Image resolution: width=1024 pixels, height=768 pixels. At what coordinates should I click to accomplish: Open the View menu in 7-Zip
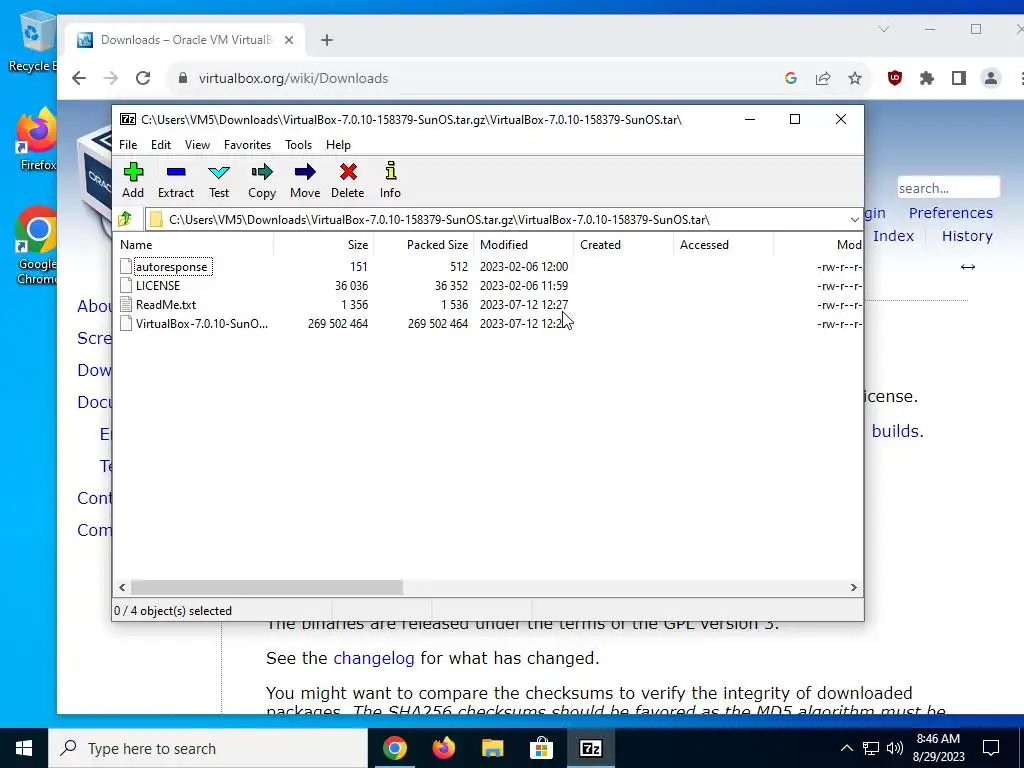pos(197,145)
